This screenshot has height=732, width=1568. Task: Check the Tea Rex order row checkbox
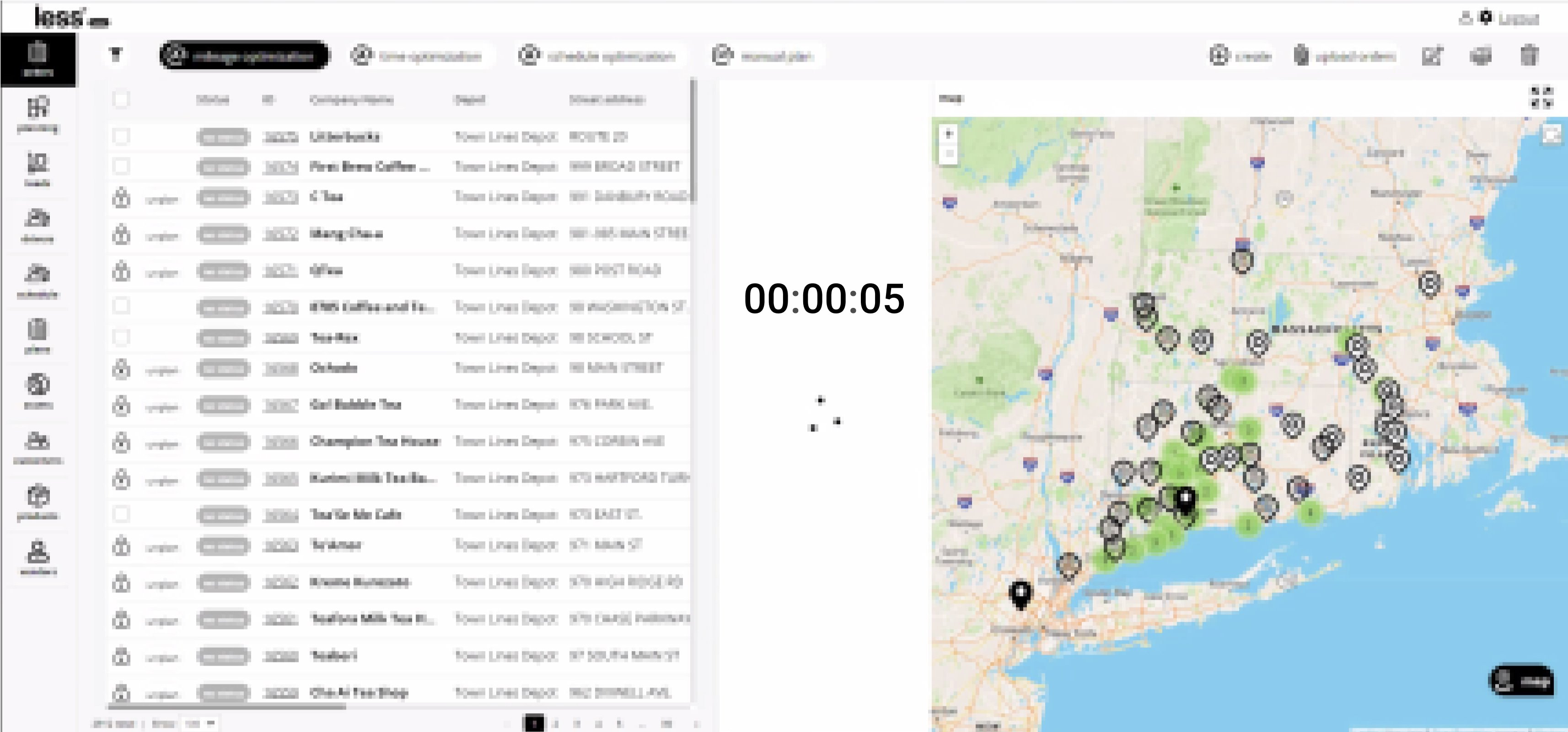click(121, 337)
